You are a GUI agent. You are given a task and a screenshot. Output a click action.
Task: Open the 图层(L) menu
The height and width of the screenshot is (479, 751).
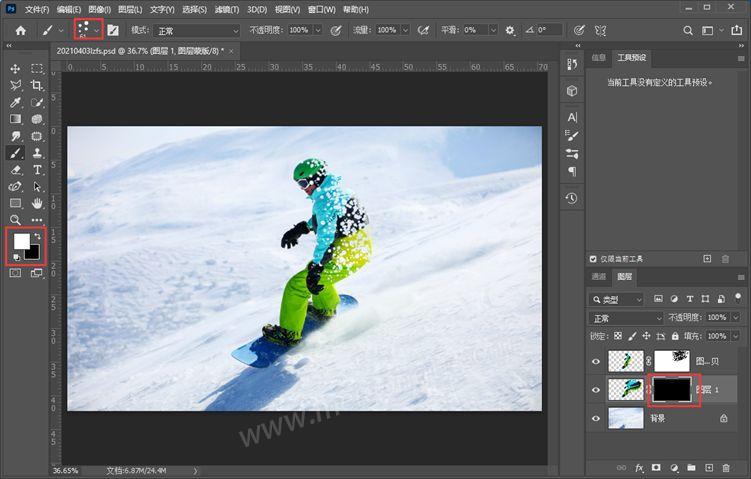[130, 9]
